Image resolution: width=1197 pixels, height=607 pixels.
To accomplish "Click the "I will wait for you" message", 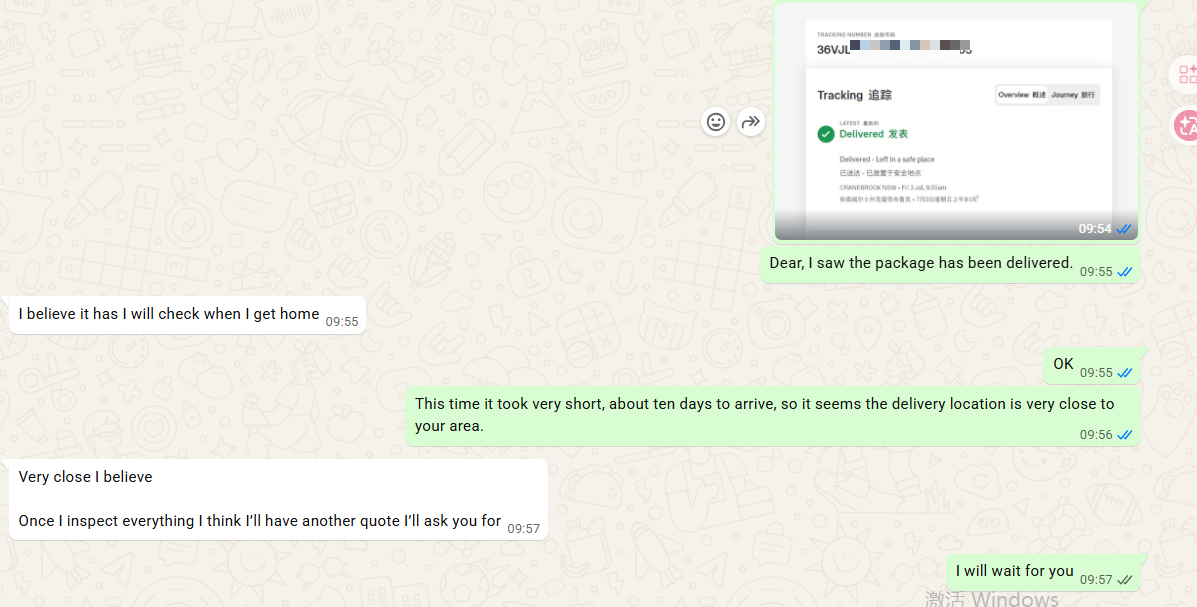I will (1043, 572).
